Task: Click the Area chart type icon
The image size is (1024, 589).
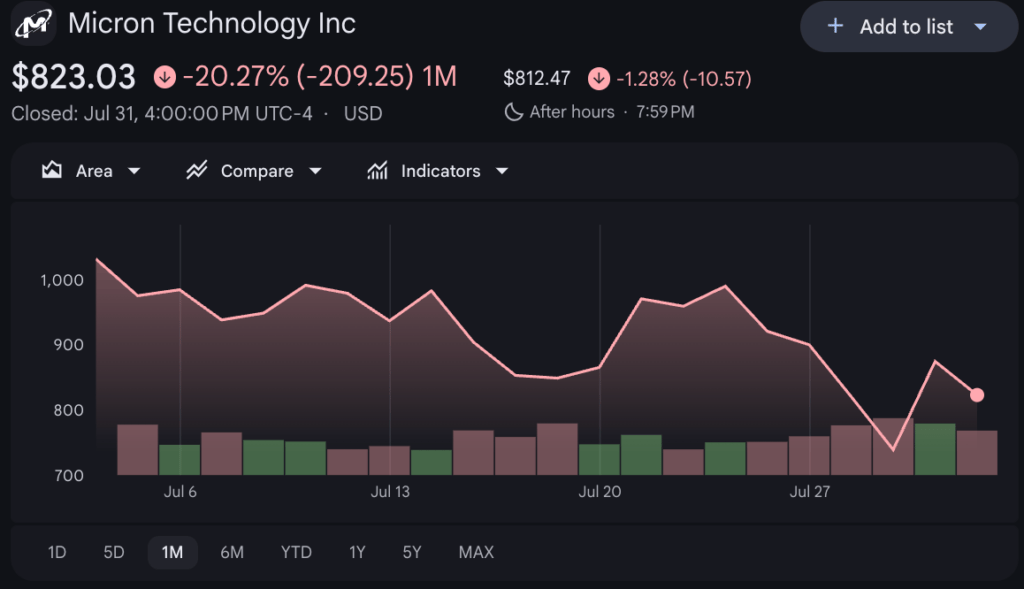Action: point(52,170)
